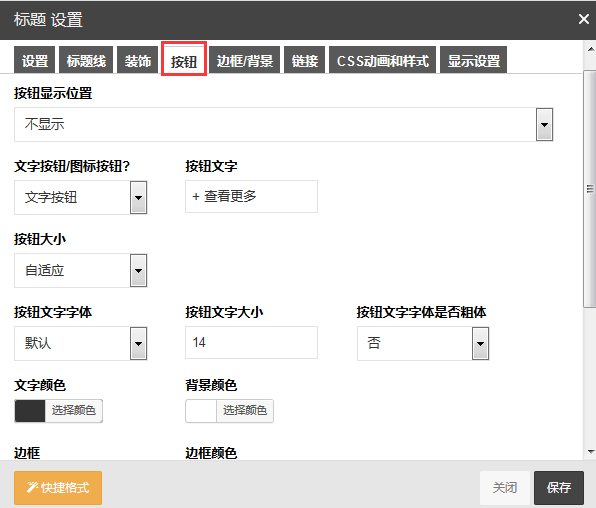Screen dimensions: 596x508
Task: Click 保存 to save settings
Action: coord(559,487)
